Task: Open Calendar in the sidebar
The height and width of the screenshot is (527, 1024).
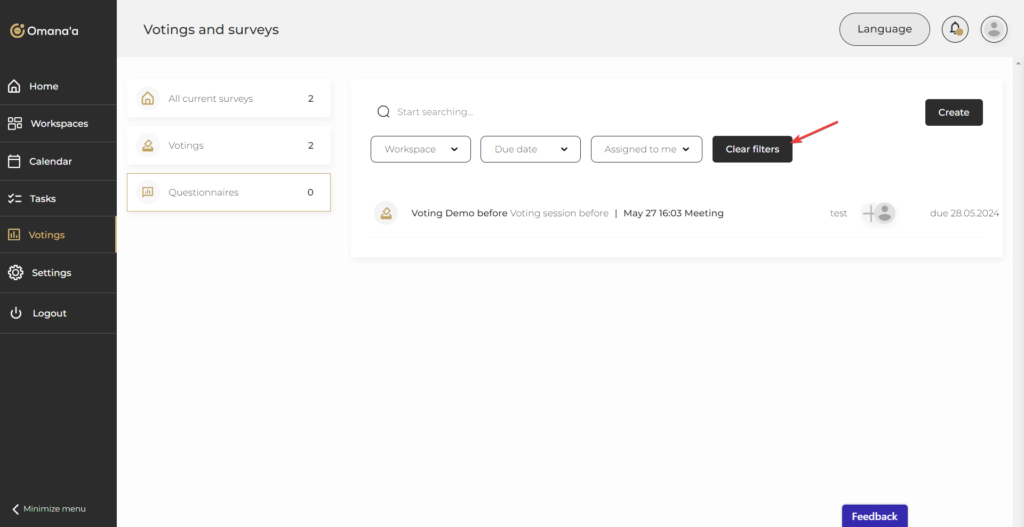Action: pyautogui.click(x=50, y=161)
